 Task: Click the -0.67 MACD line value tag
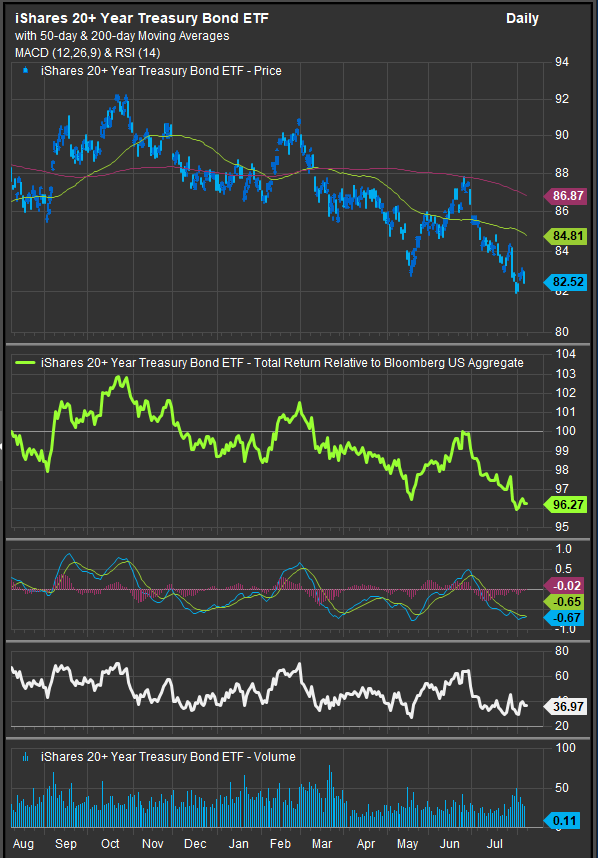(564, 618)
